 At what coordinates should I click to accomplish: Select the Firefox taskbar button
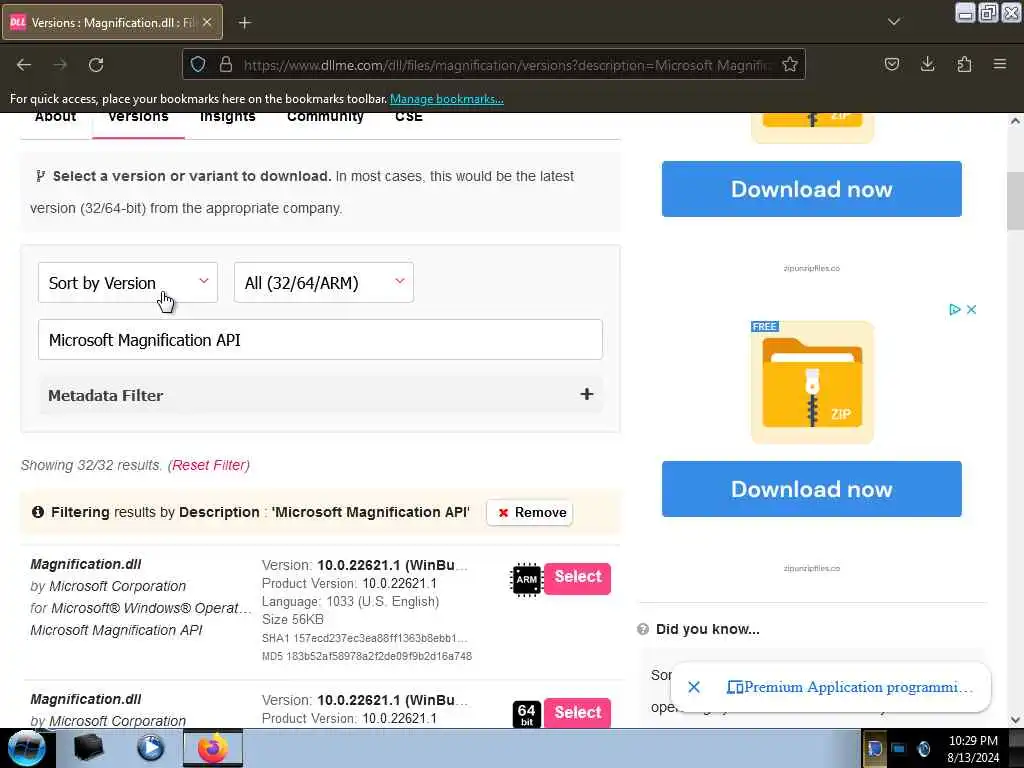(x=212, y=748)
